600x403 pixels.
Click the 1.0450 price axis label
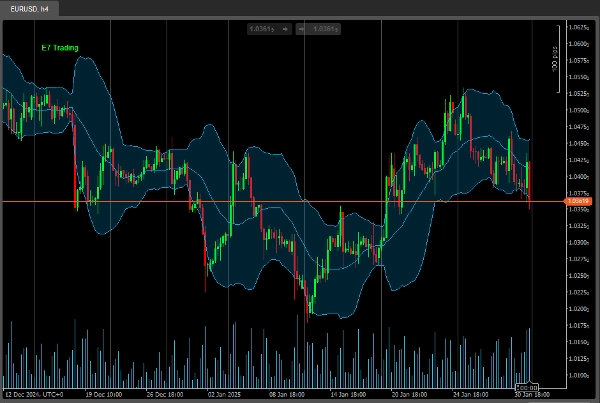(578, 144)
